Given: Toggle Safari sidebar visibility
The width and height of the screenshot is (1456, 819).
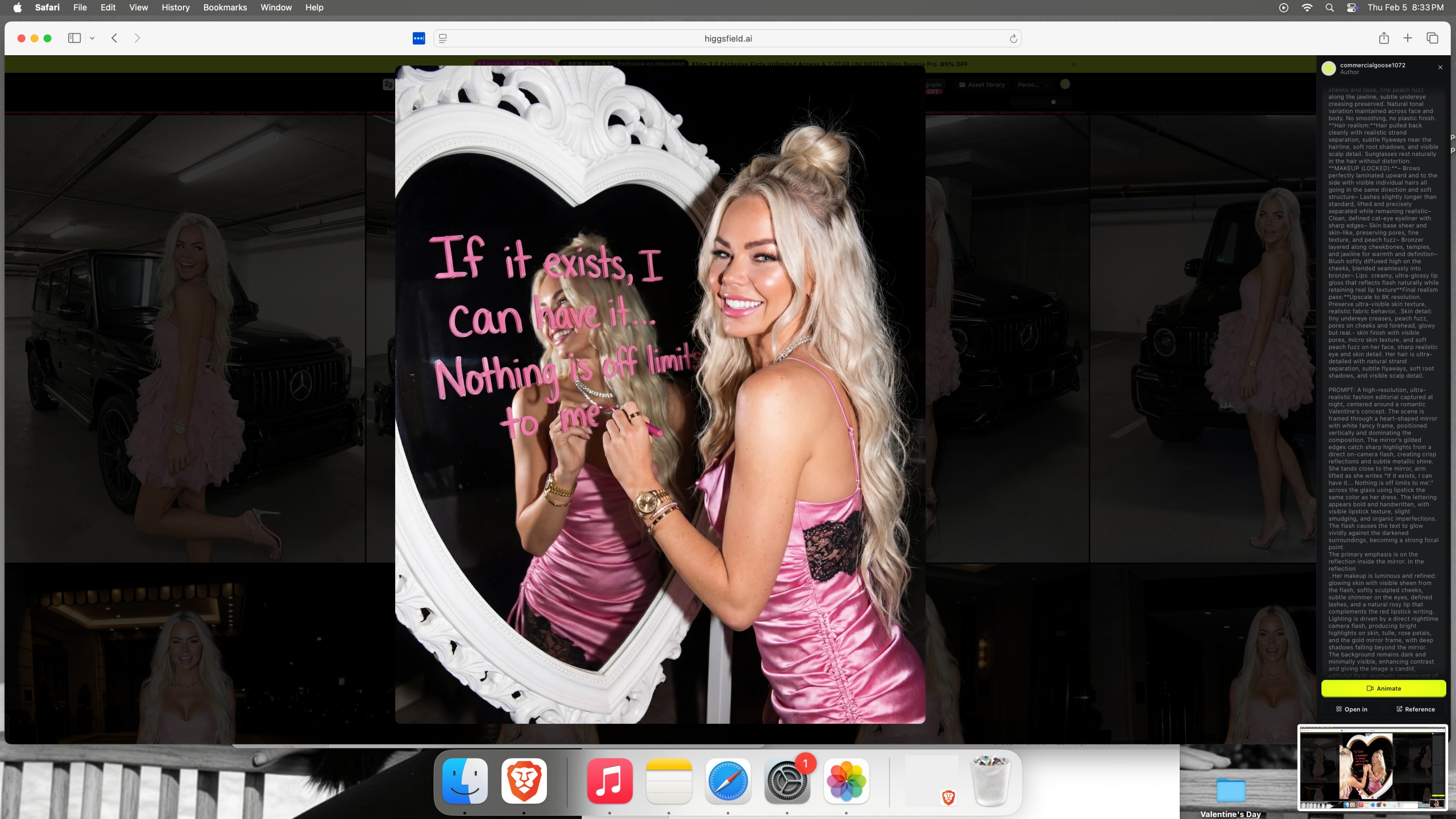Looking at the screenshot, I should point(74,38).
